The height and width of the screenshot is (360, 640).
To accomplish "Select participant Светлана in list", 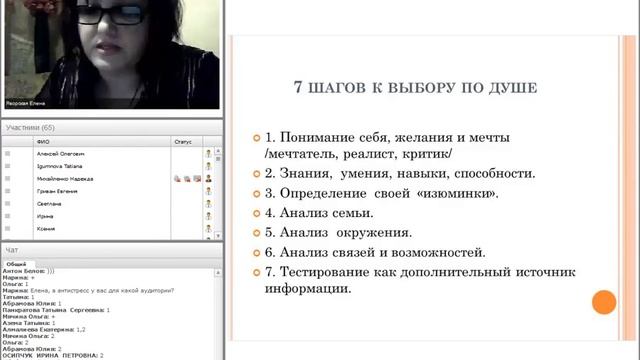I will (49, 204).
